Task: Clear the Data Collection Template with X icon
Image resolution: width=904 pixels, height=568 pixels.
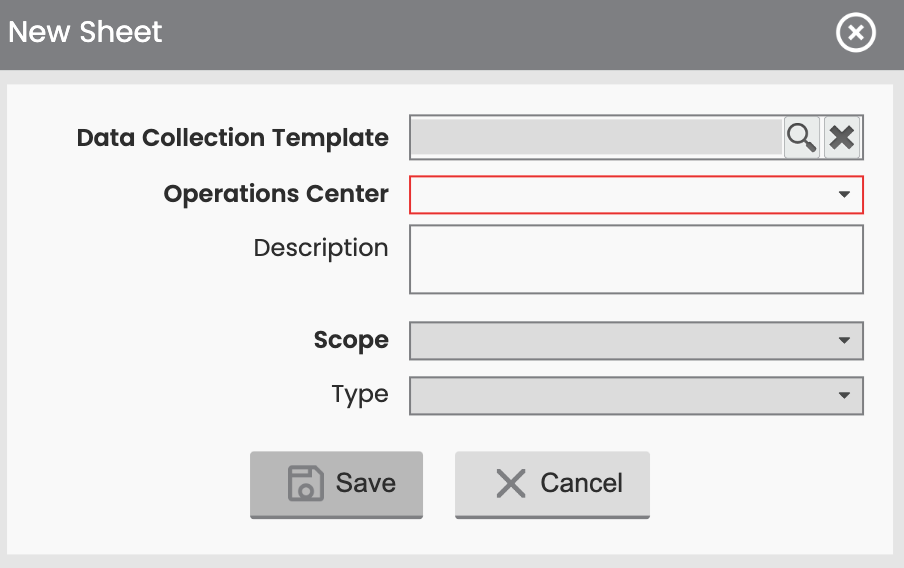Action: coord(842,137)
